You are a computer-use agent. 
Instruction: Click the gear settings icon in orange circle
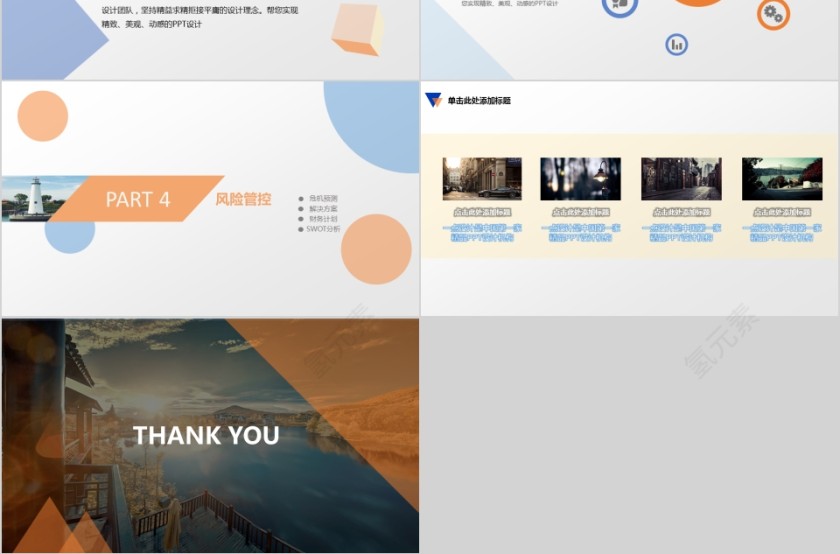pos(772,13)
